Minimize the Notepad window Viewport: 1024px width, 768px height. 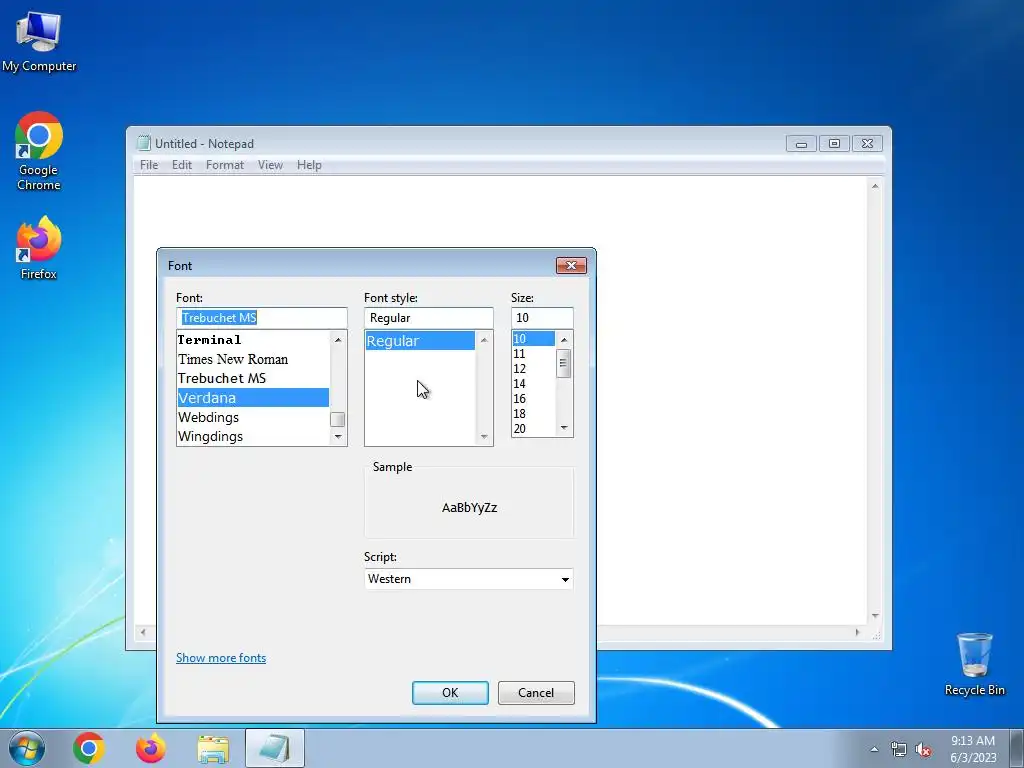coord(801,144)
